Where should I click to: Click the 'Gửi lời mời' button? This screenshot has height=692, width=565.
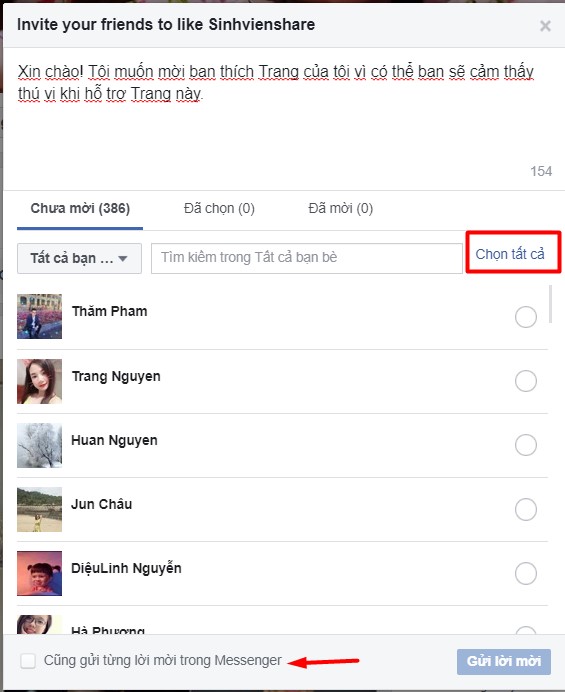504,661
